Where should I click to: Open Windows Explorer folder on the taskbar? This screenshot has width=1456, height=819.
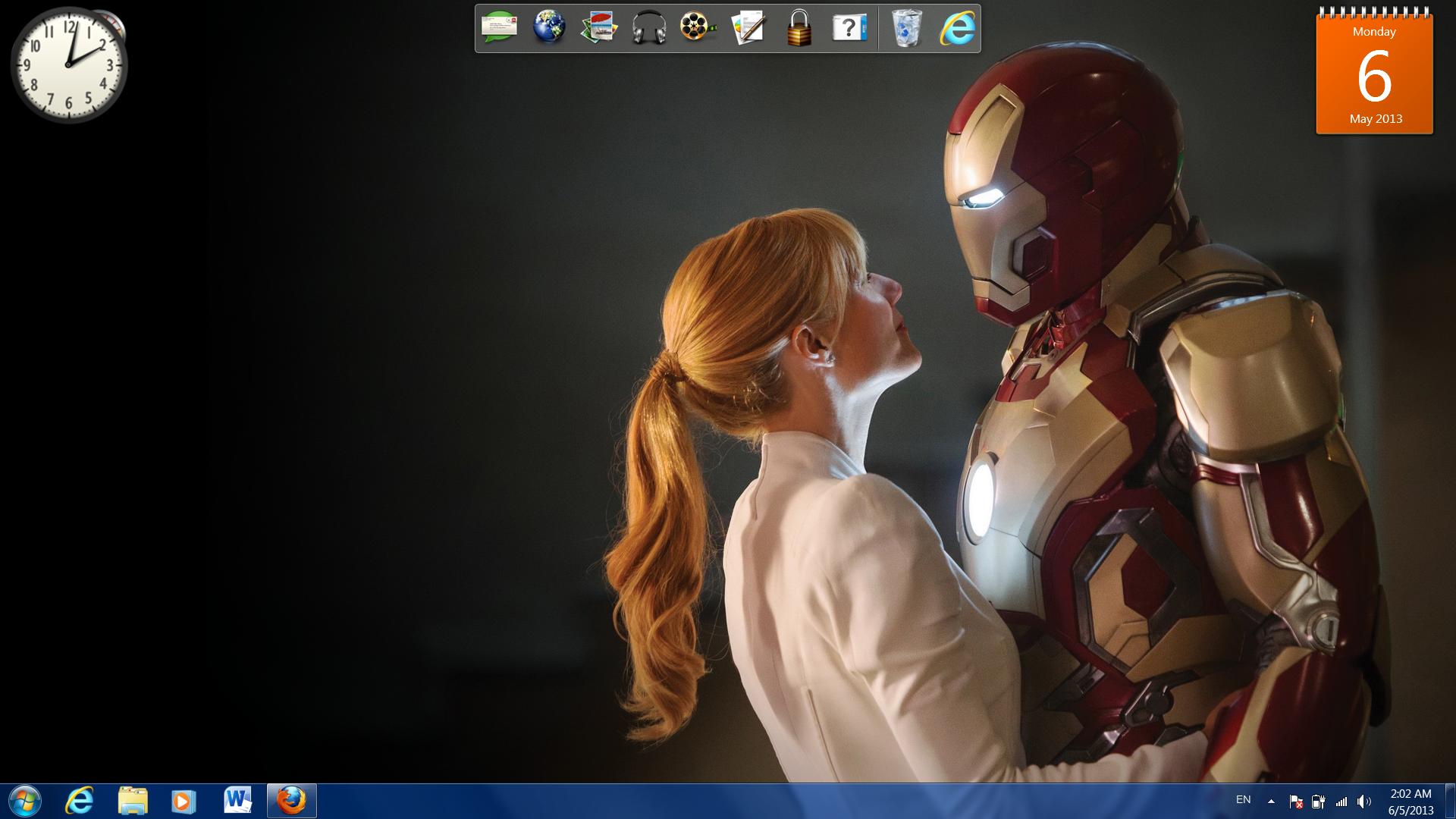pos(133,801)
